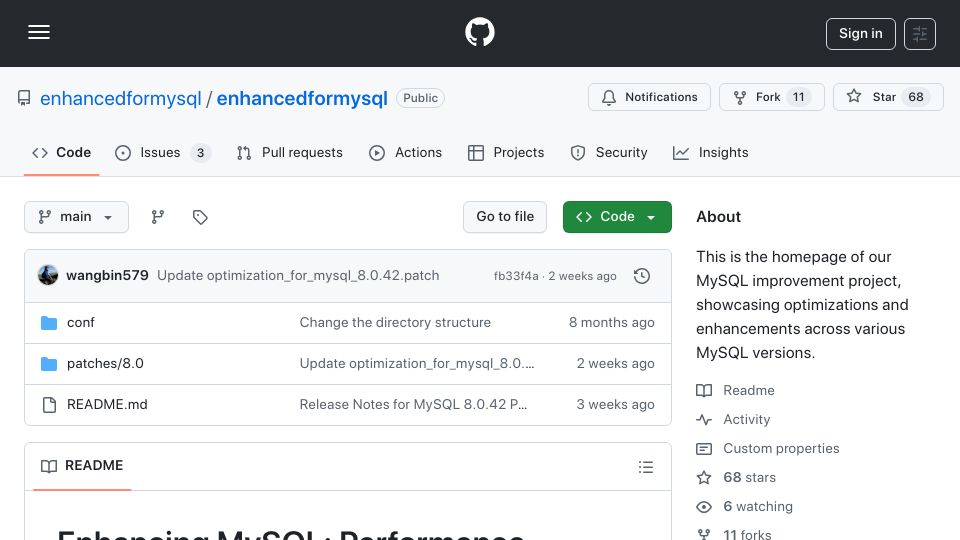Open appearance settings icon beside Sign in

(x=920, y=34)
